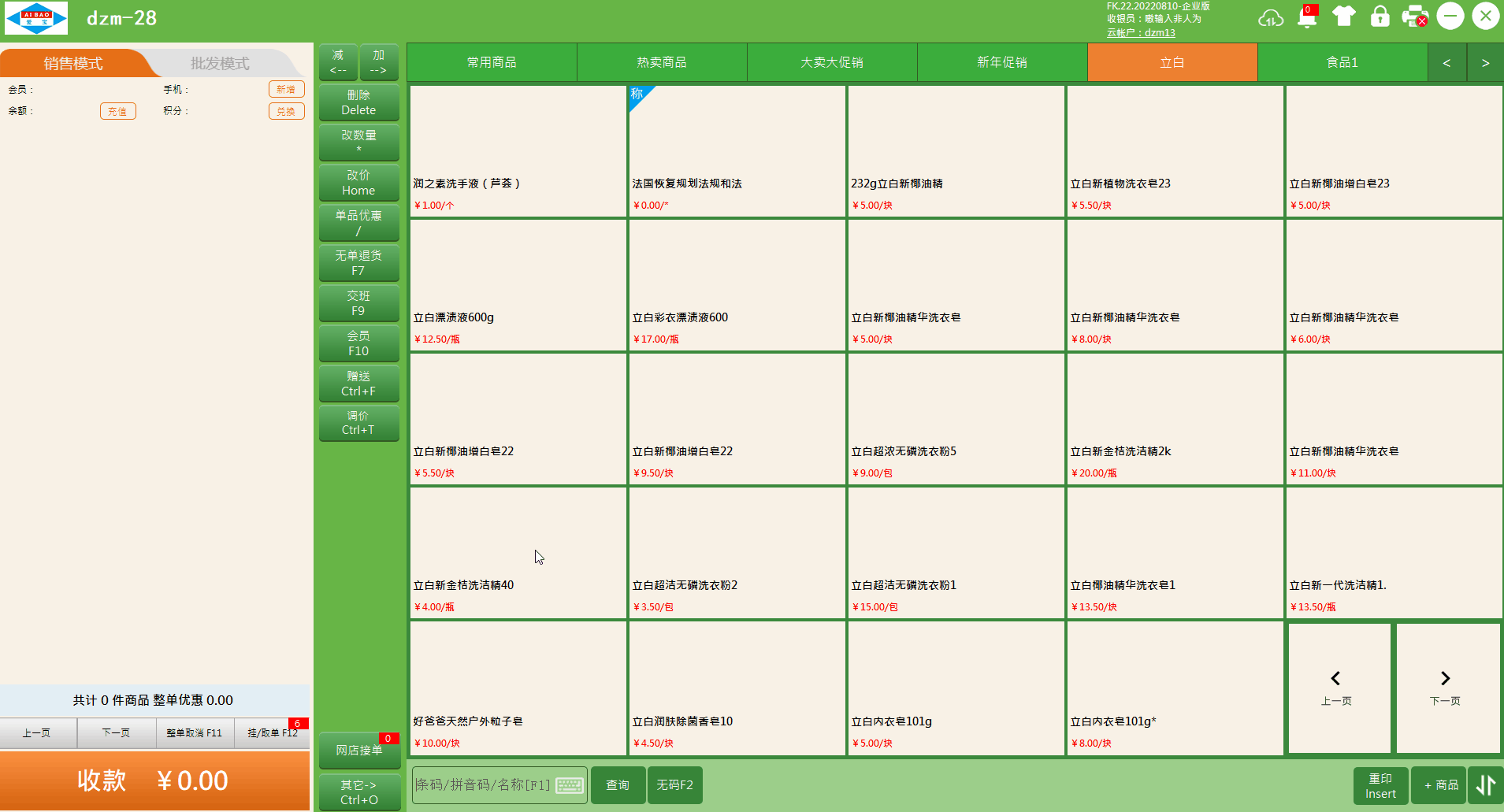Open the on-screen keyboard icon in search box

tap(570, 785)
